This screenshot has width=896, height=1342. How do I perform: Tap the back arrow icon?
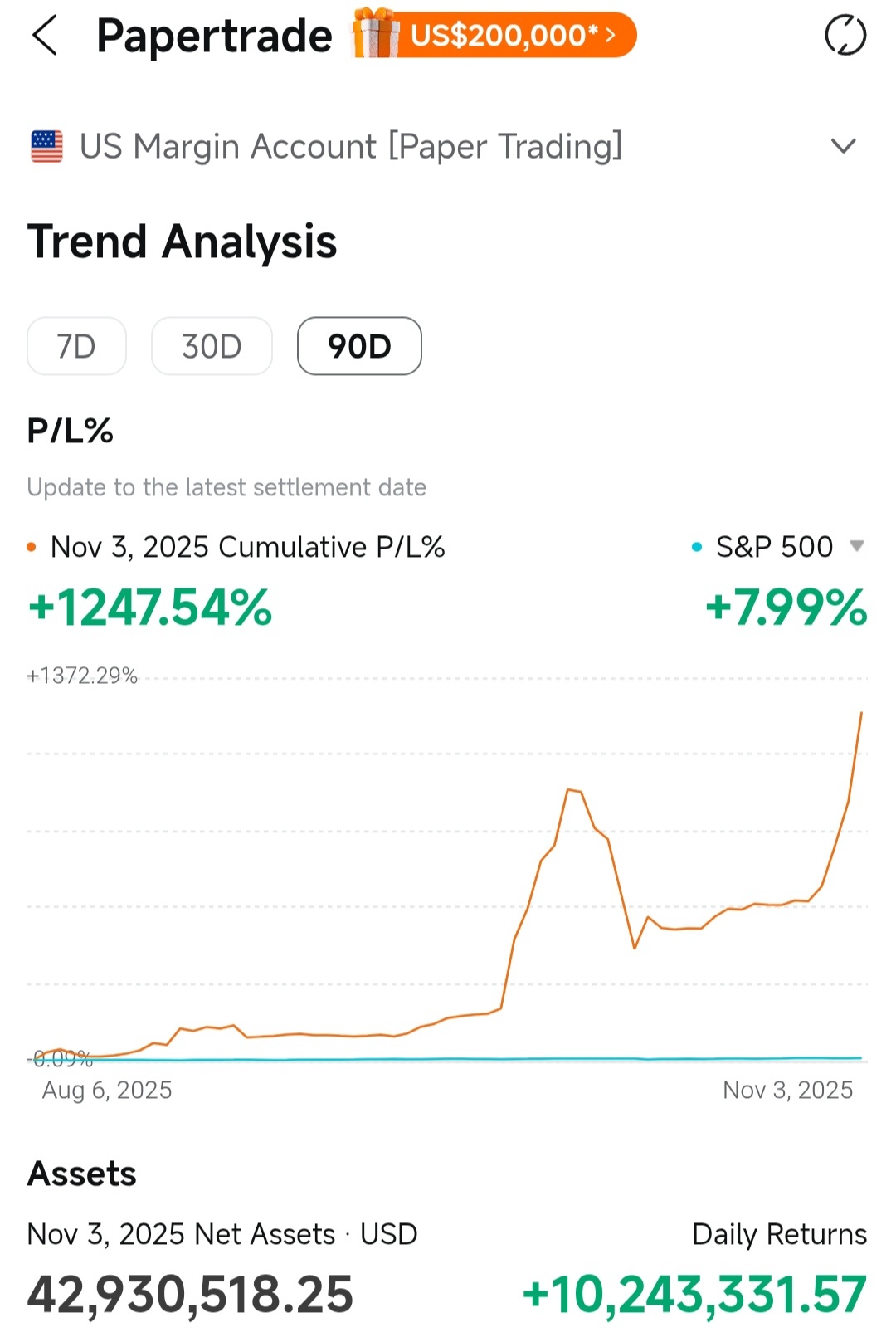(45, 37)
